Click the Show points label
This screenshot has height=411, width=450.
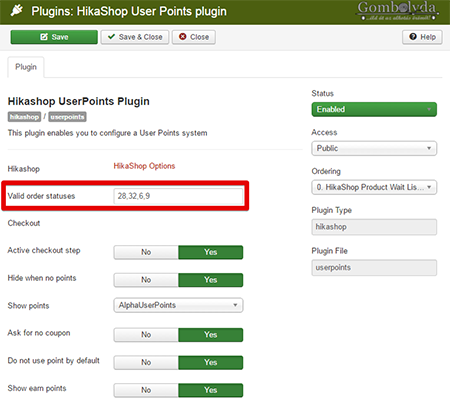(x=28, y=306)
